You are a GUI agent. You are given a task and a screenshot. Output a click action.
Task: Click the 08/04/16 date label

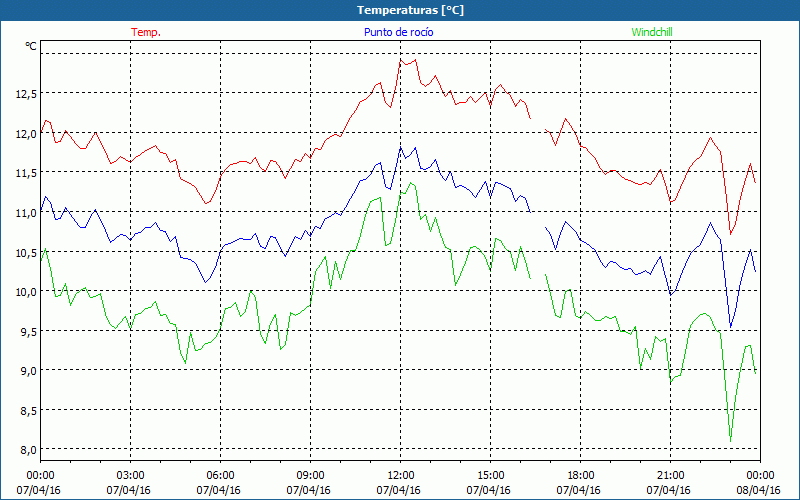click(758, 490)
